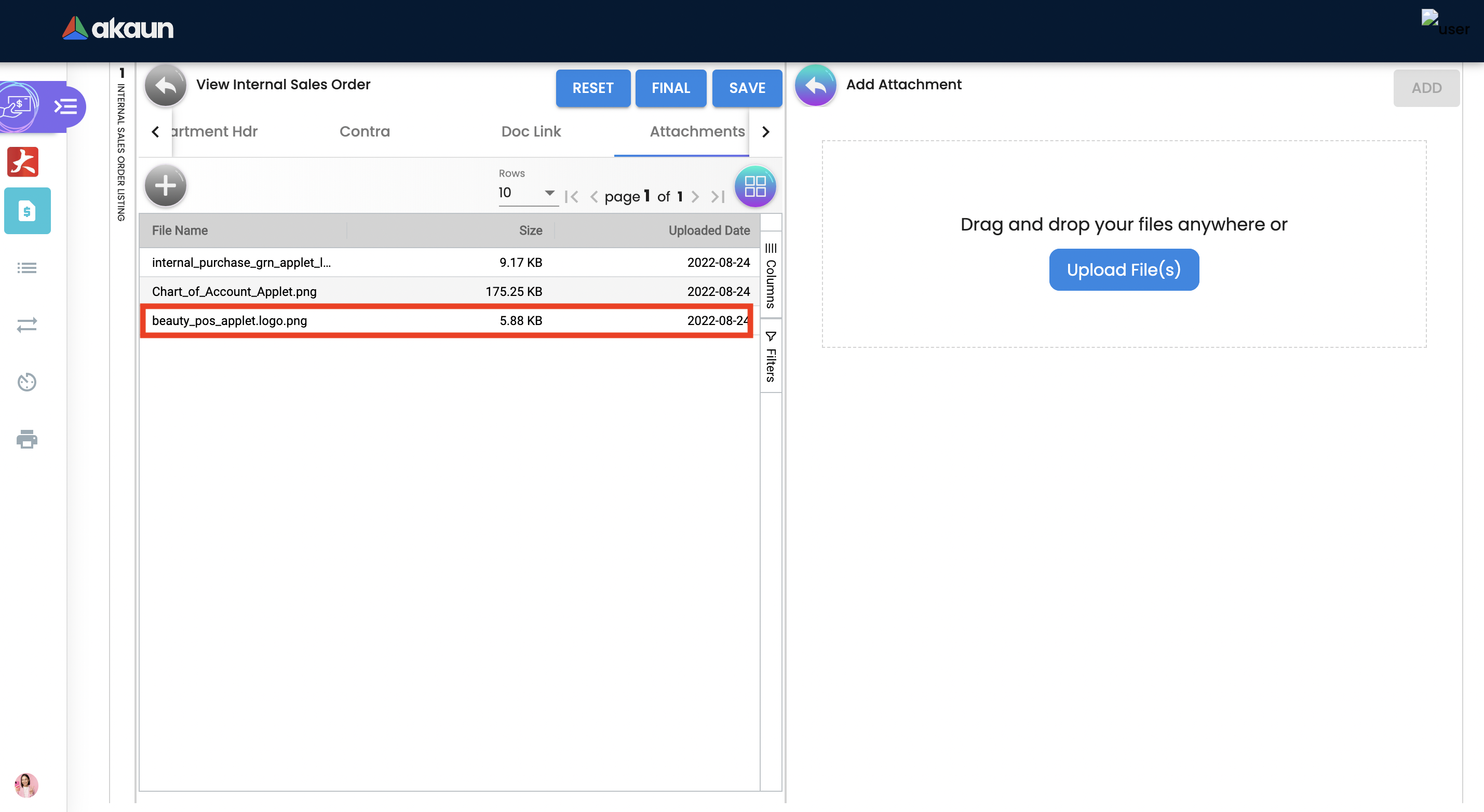Open the list view sidebar icon

click(26, 268)
